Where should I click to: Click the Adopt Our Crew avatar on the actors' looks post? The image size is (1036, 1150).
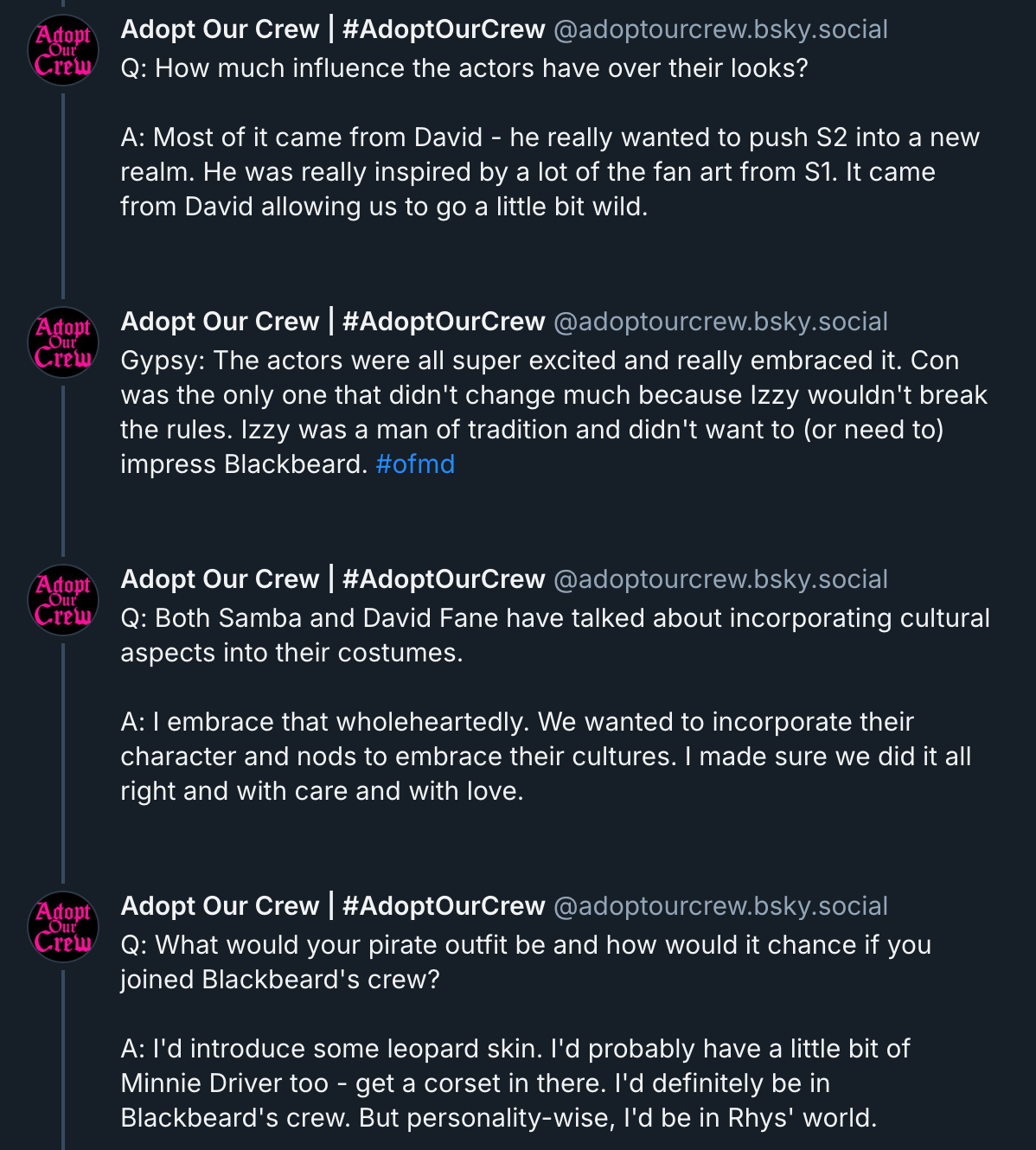63,50
